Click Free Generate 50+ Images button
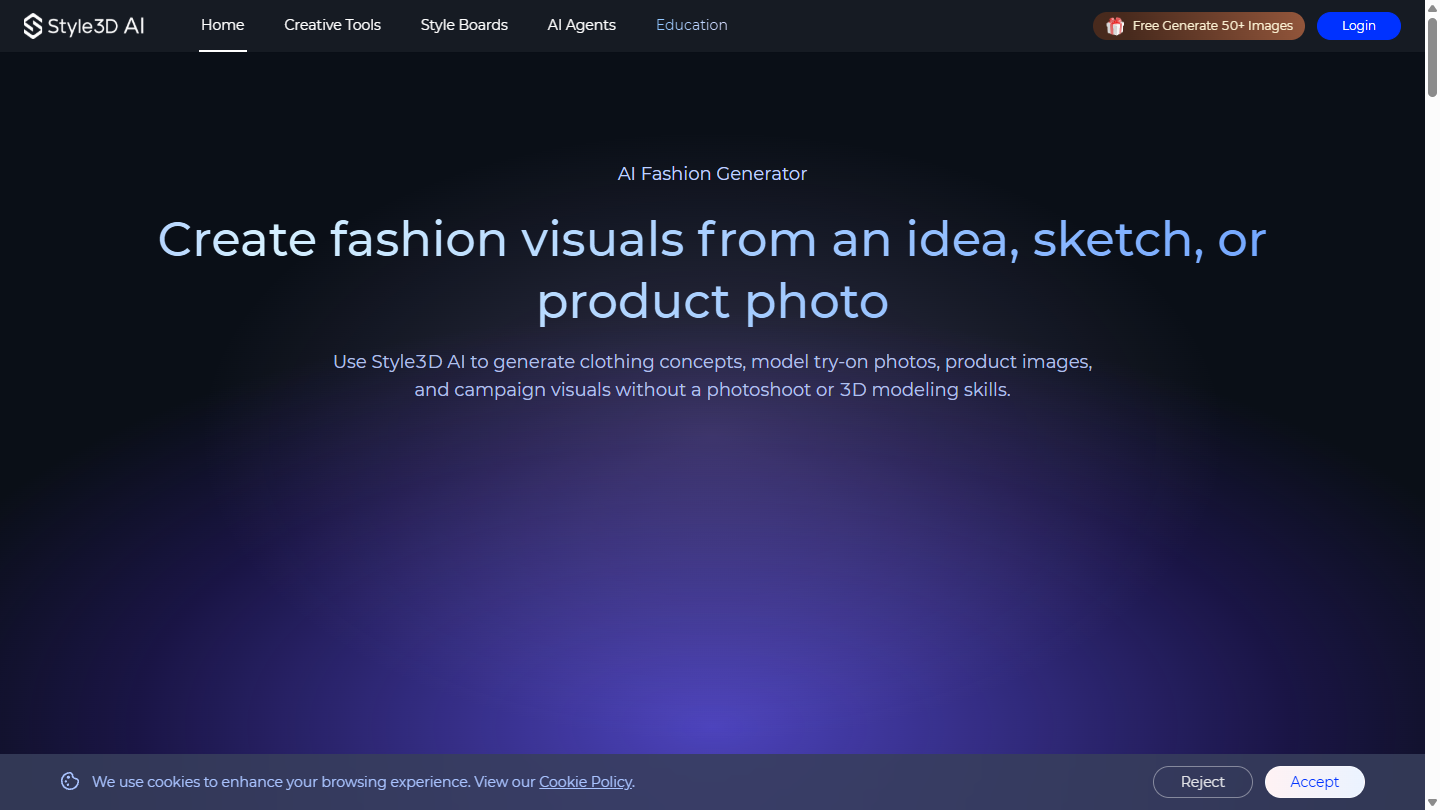The height and width of the screenshot is (810, 1440). (1199, 26)
